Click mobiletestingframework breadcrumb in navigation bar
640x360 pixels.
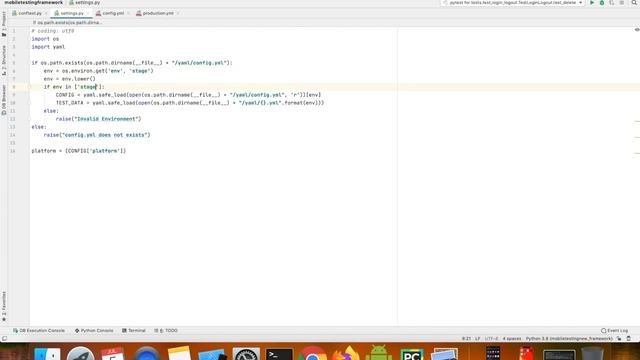click(33, 2)
